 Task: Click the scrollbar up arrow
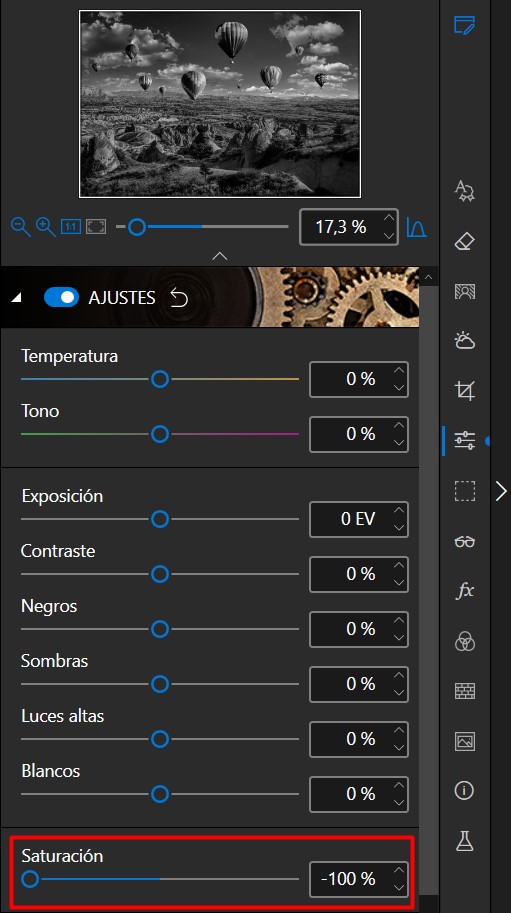pos(428,277)
